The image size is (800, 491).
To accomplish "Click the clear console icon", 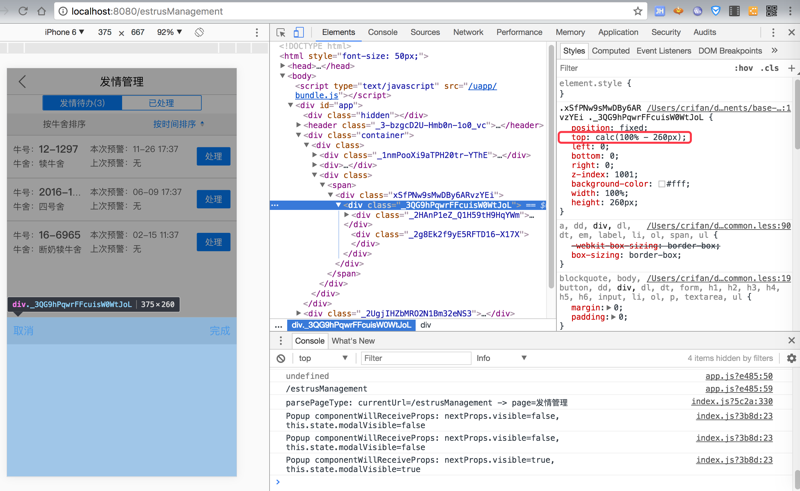I will point(281,358).
